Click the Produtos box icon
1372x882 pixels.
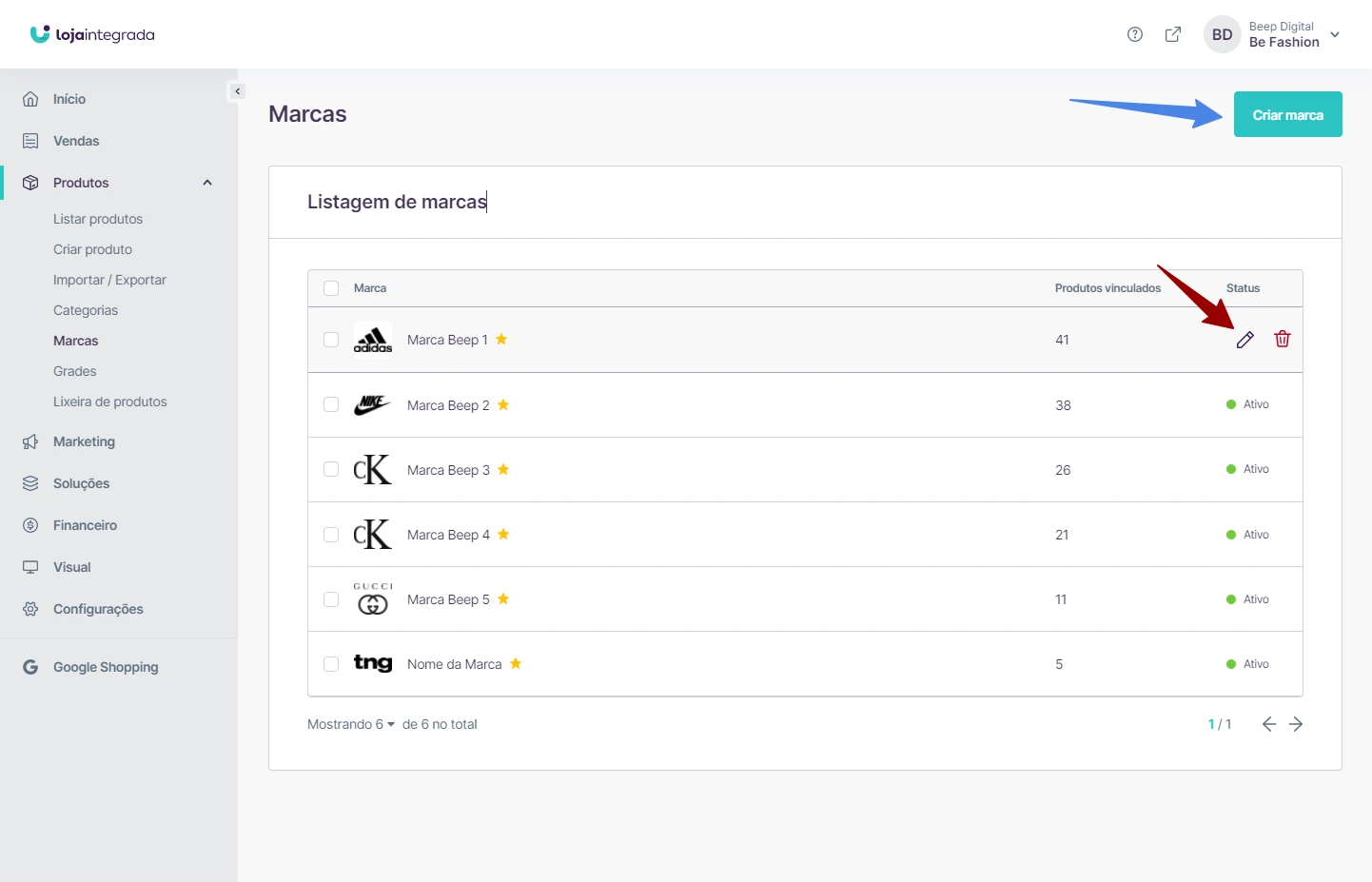(30, 183)
